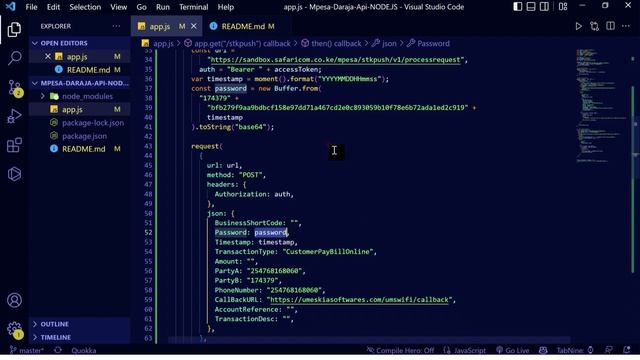The height and width of the screenshot is (360, 640).
Task: Toggle the bottom Panel layout icon
Action: tap(531, 7)
